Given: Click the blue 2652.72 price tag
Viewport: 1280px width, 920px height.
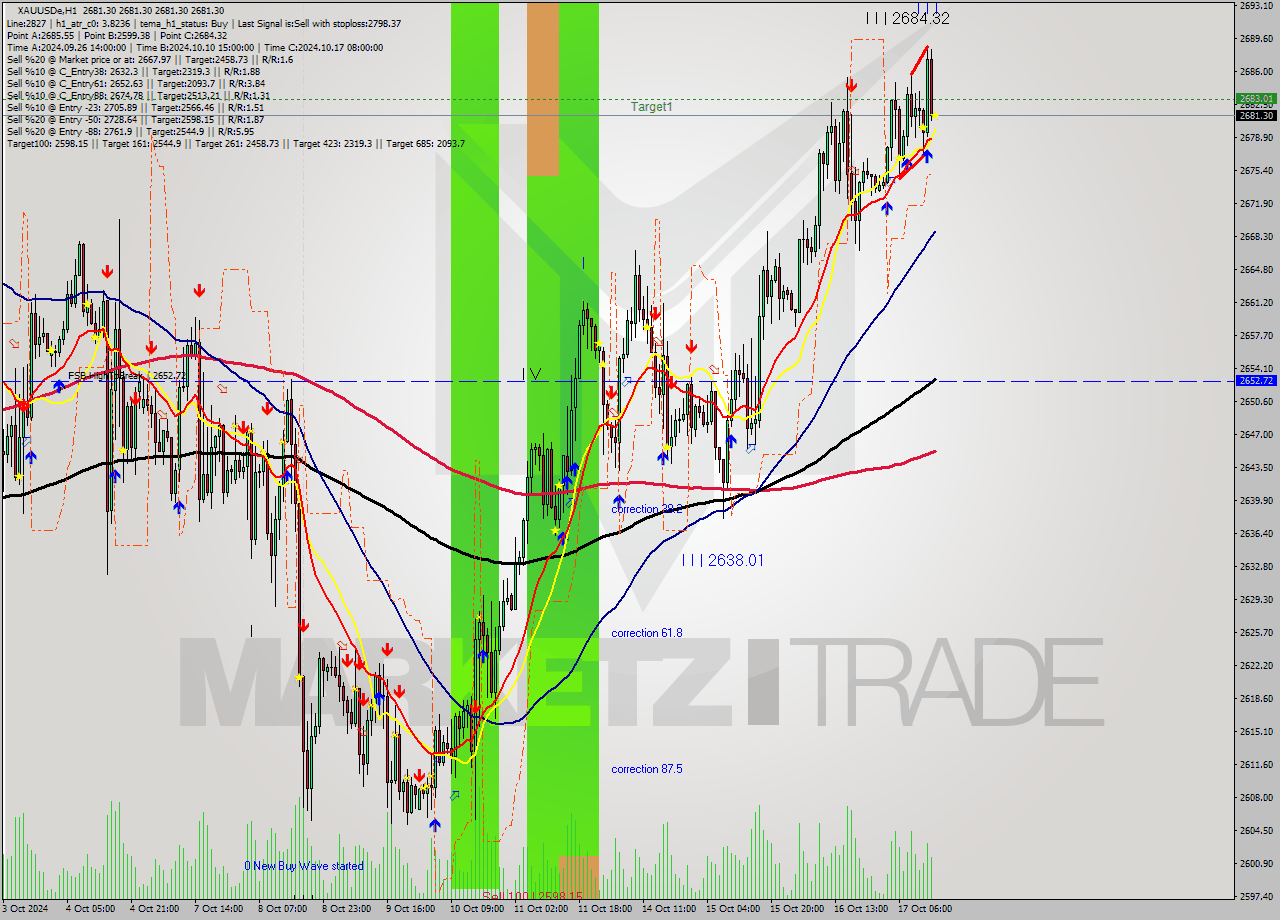Looking at the screenshot, I should click(x=1256, y=380).
